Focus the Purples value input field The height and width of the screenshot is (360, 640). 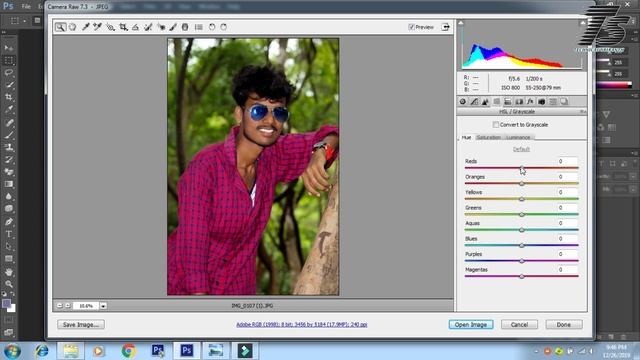tap(567, 254)
